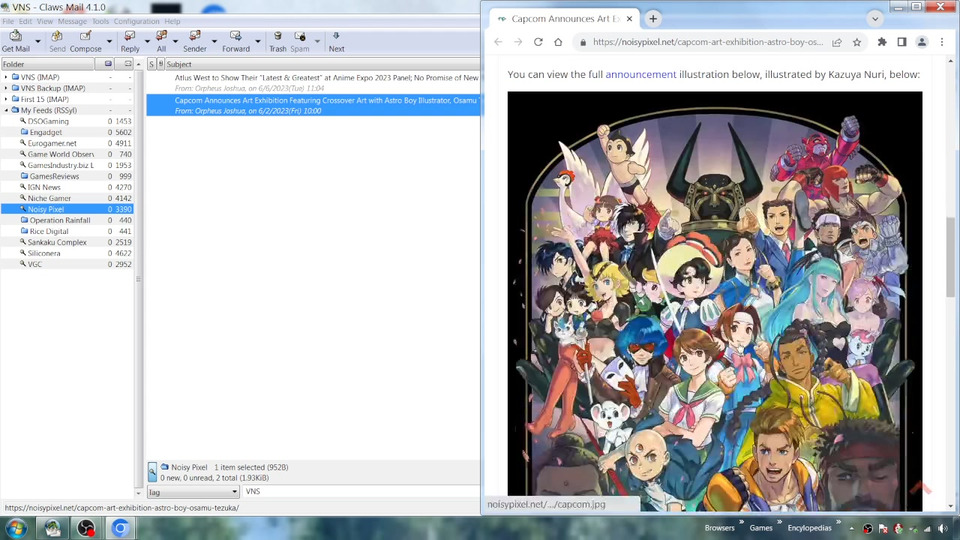Expand the VNS Backup (IMAP) folder
960x540 pixels.
coord(6,88)
